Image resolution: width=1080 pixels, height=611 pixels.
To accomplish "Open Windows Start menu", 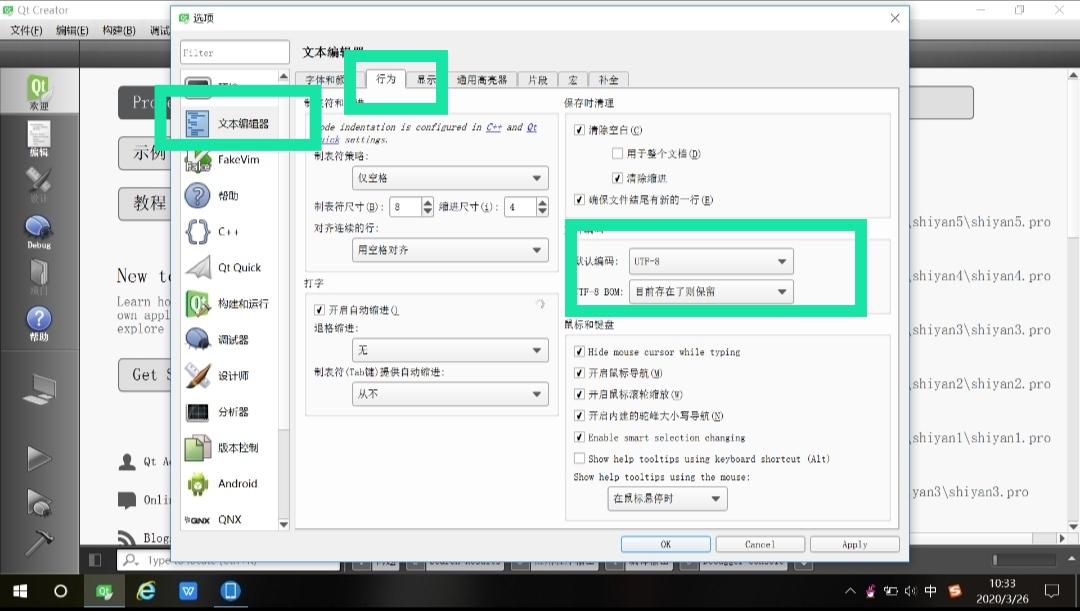I will tap(20, 591).
